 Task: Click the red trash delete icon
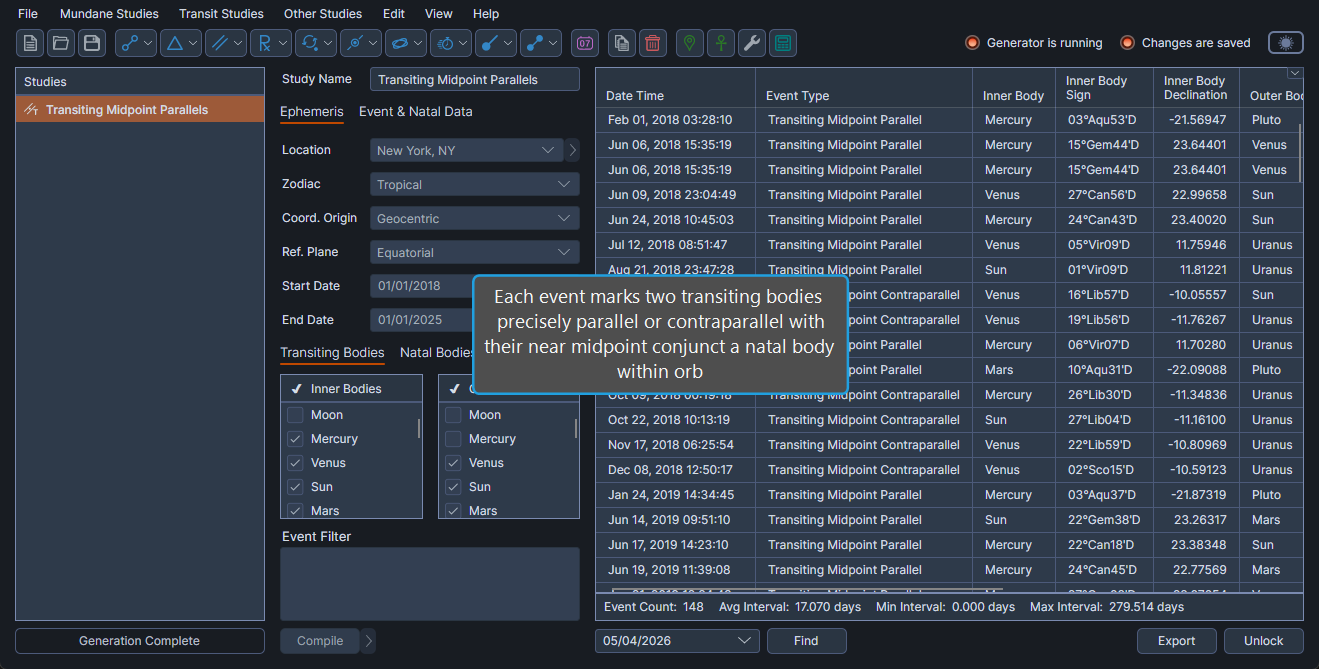[x=653, y=43]
